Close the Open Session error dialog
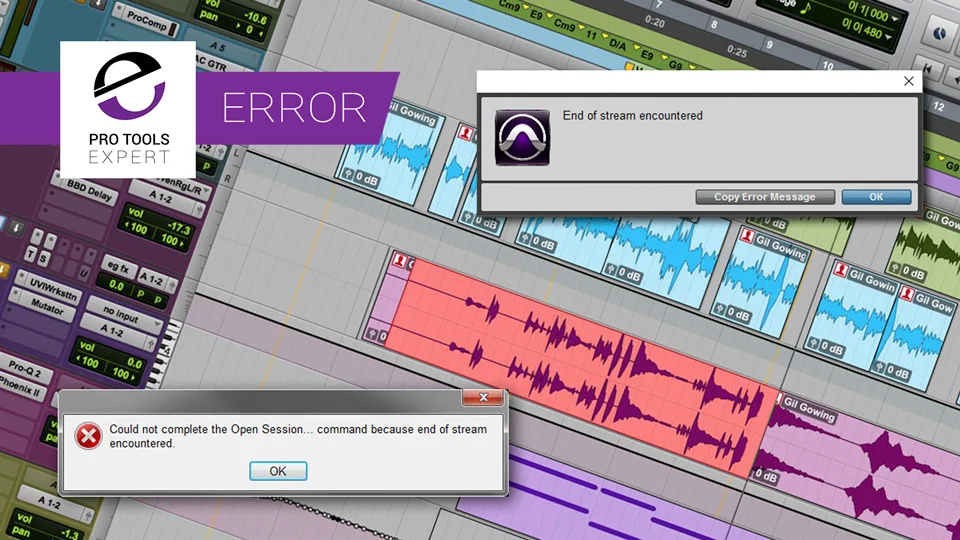 tap(483, 397)
